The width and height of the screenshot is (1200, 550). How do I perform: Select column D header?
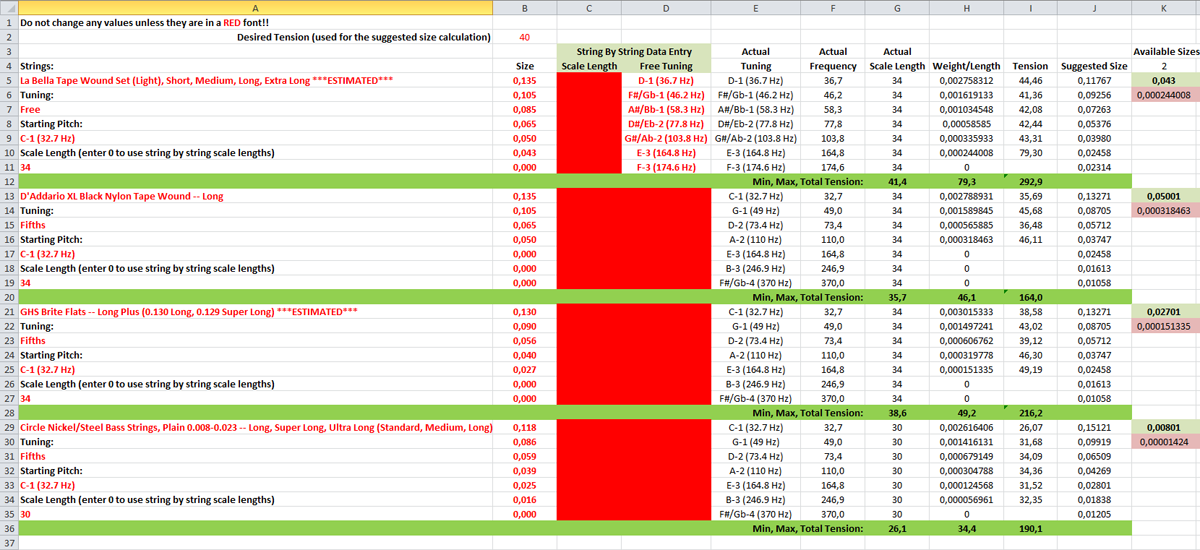pos(666,7)
